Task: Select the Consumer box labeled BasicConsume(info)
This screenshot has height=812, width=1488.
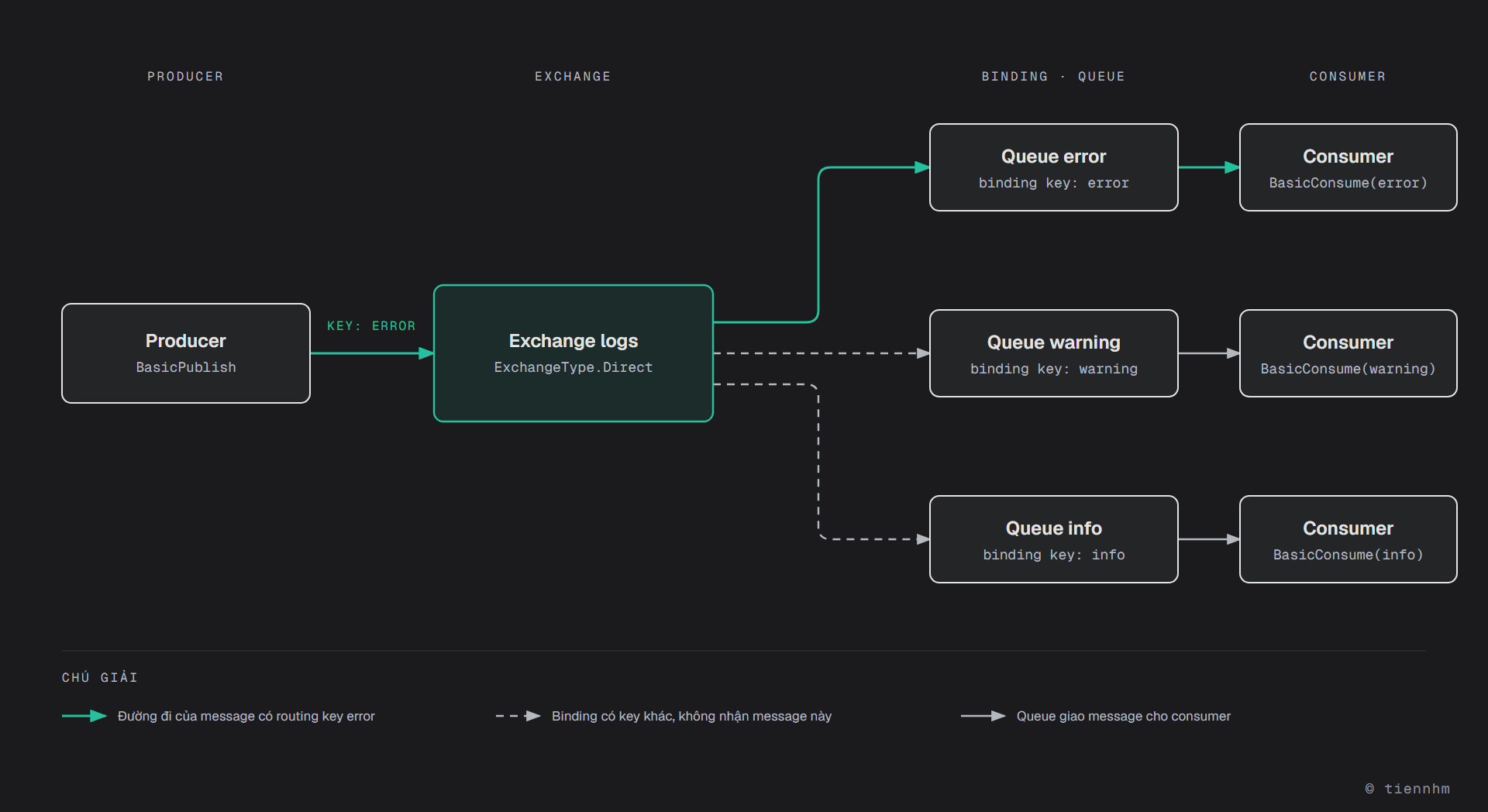Action: tap(1348, 539)
